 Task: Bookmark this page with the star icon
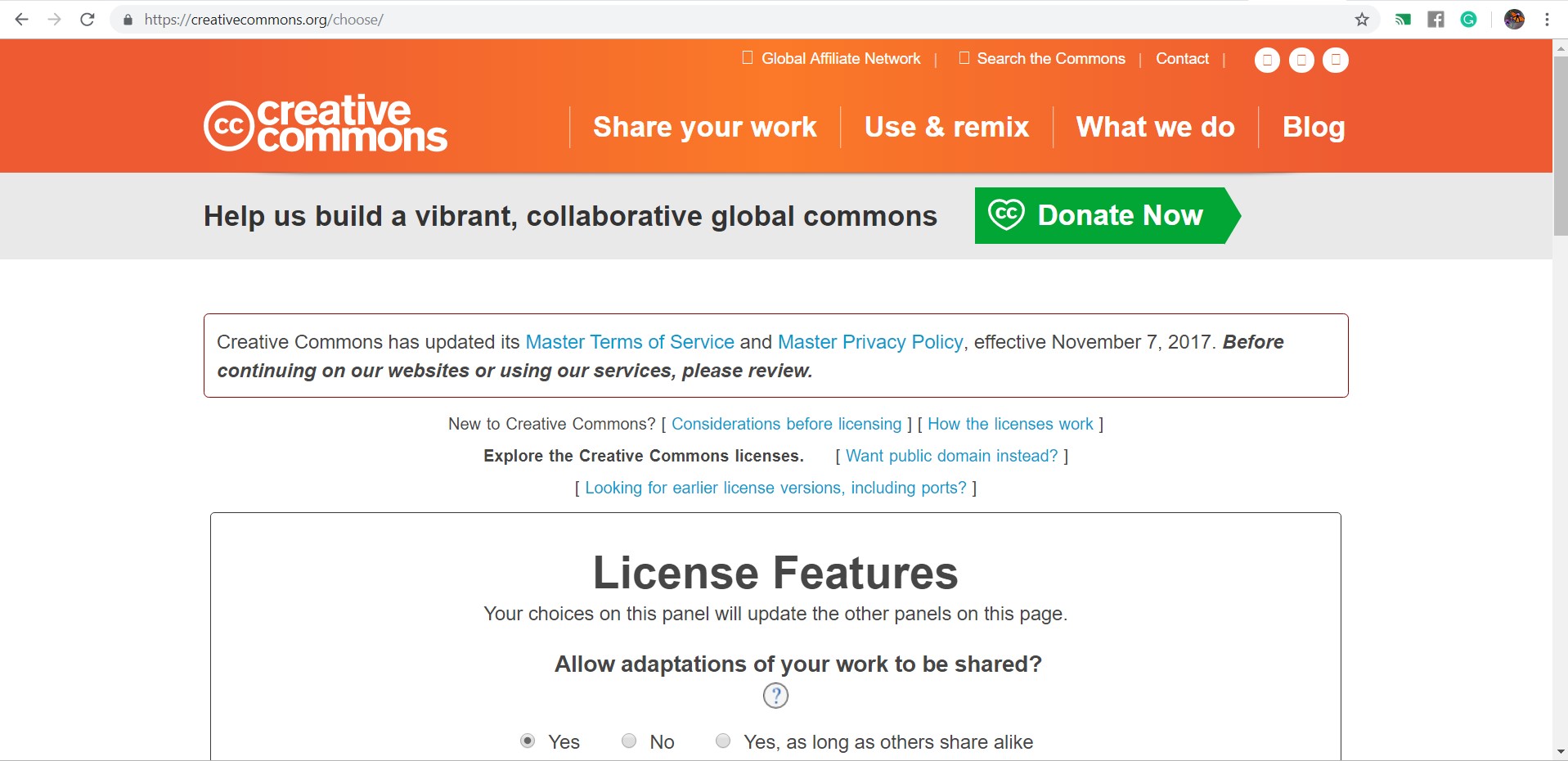tap(1362, 20)
